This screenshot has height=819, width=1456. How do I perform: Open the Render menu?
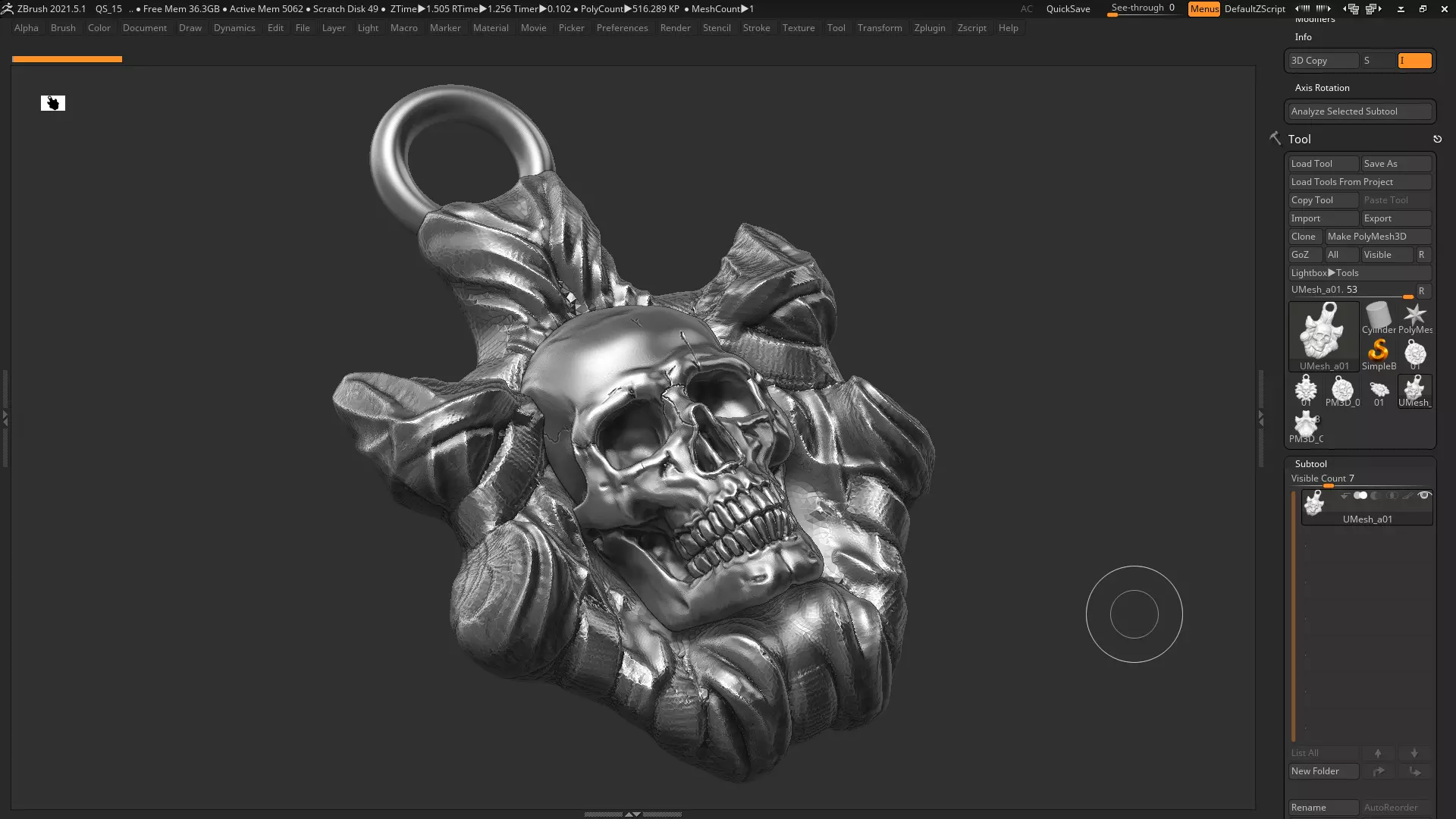point(675,28)
